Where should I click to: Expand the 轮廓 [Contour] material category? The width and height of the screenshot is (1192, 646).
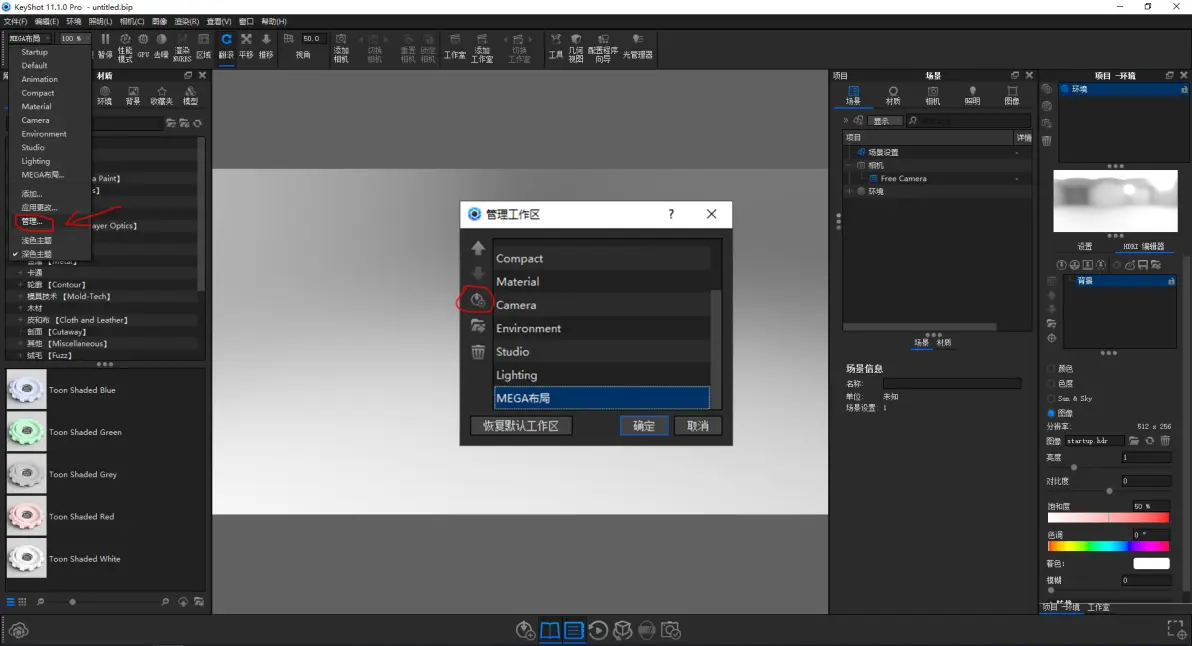click(x=20, y=284)
